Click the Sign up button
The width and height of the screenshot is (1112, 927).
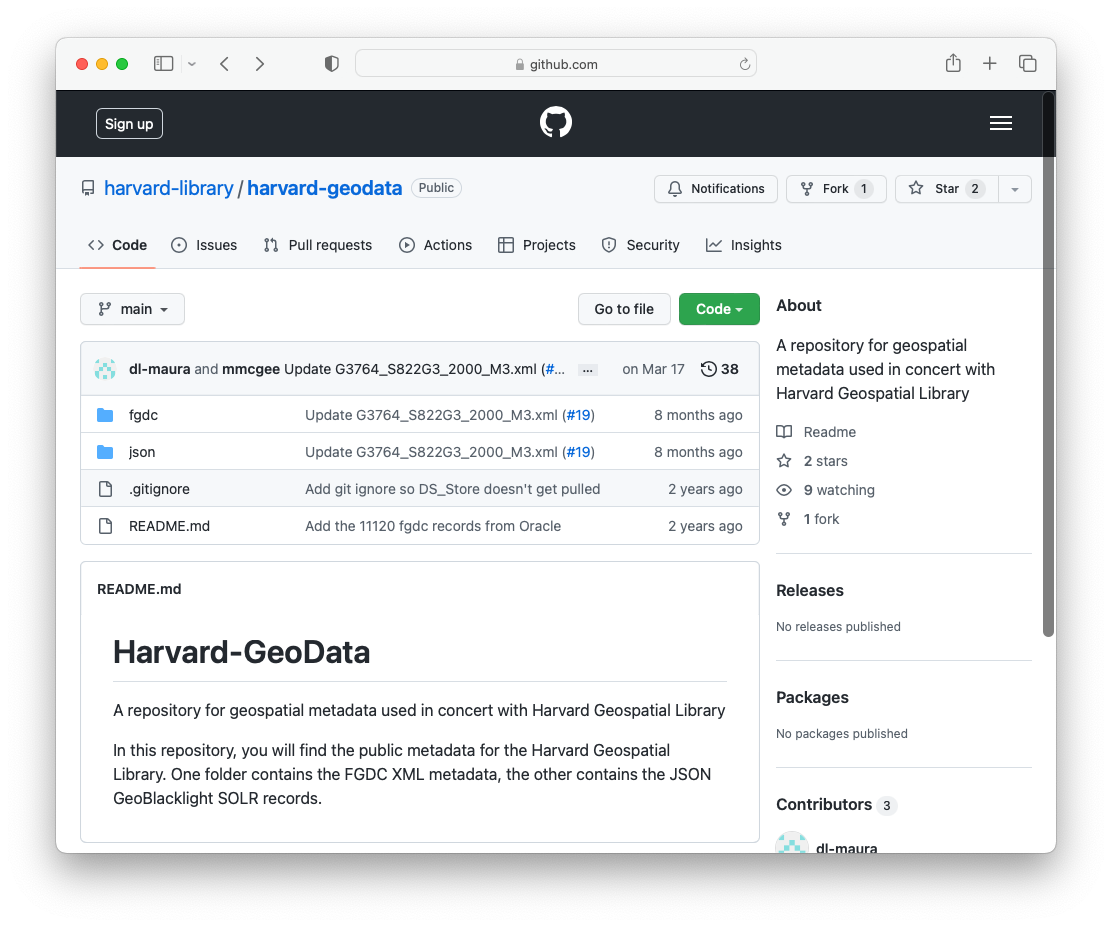(x=129, y=123)
